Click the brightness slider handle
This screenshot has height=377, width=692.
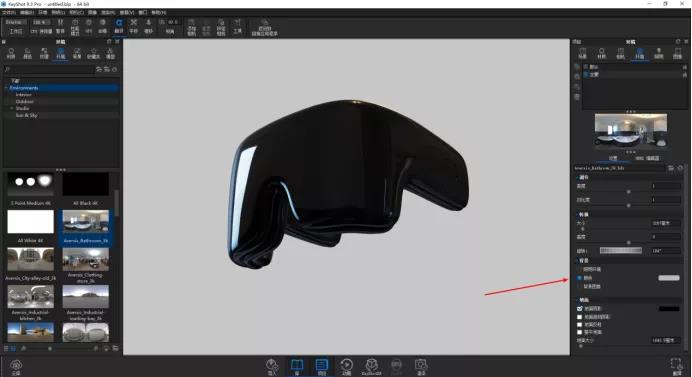coord(628,192)
